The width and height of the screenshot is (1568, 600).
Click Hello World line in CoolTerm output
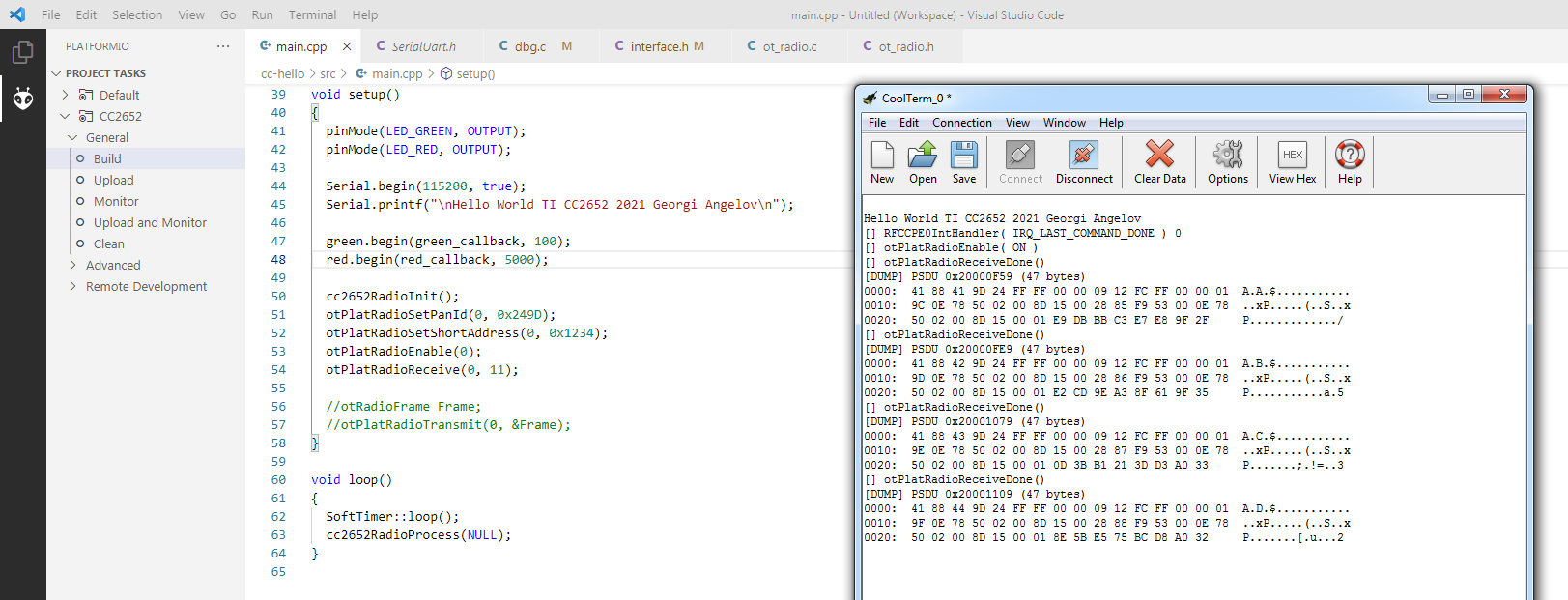coord(1002,218)
